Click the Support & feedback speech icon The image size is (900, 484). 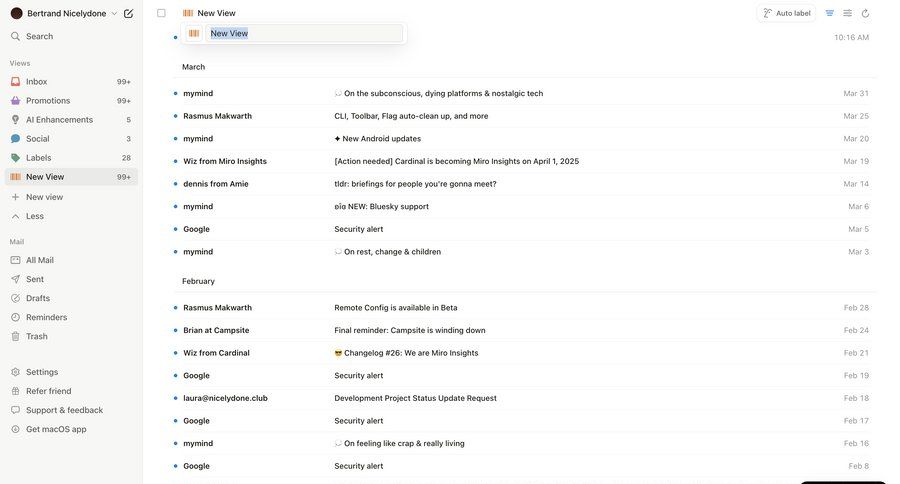15,410
